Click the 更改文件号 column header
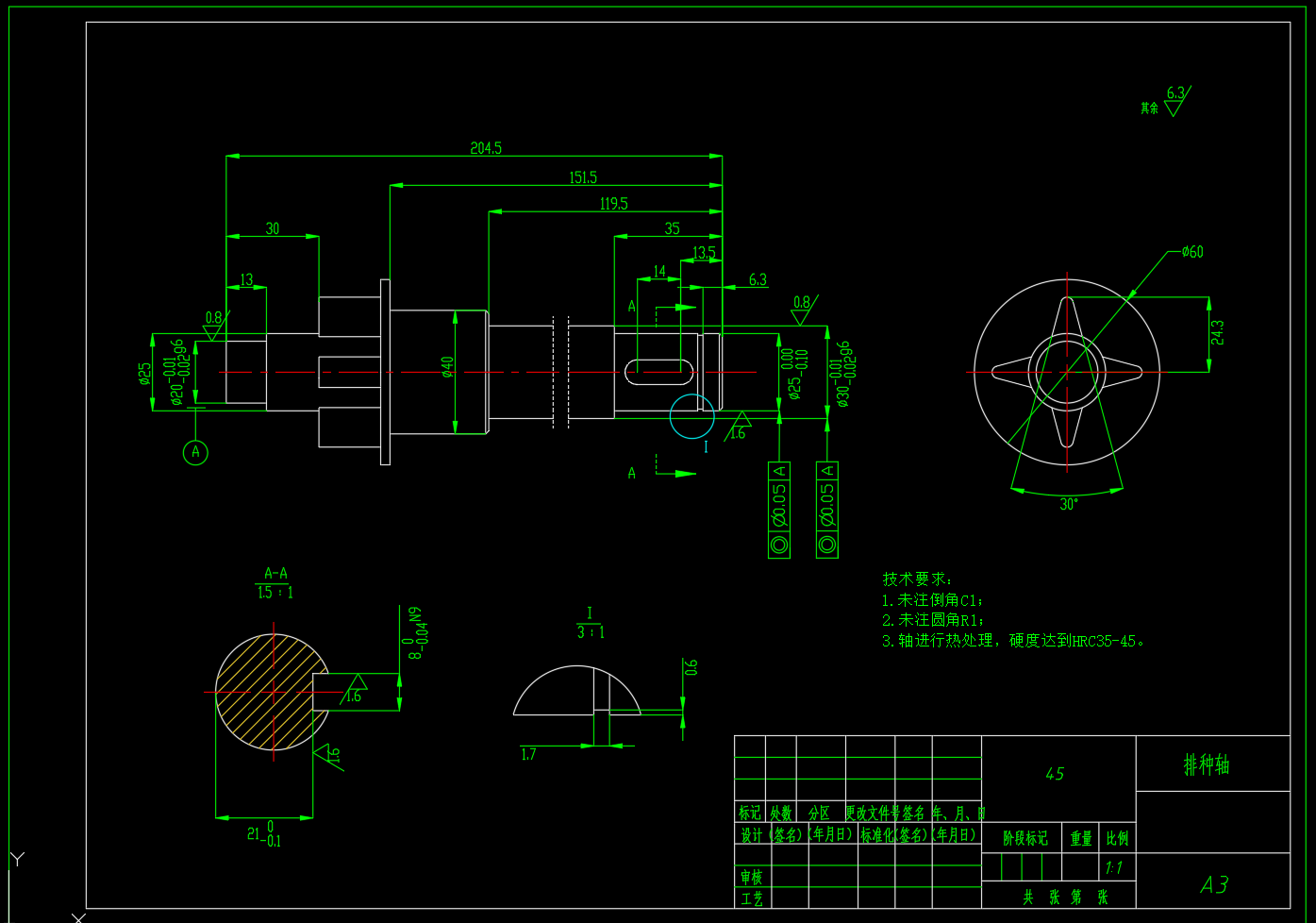 (873, 813)
